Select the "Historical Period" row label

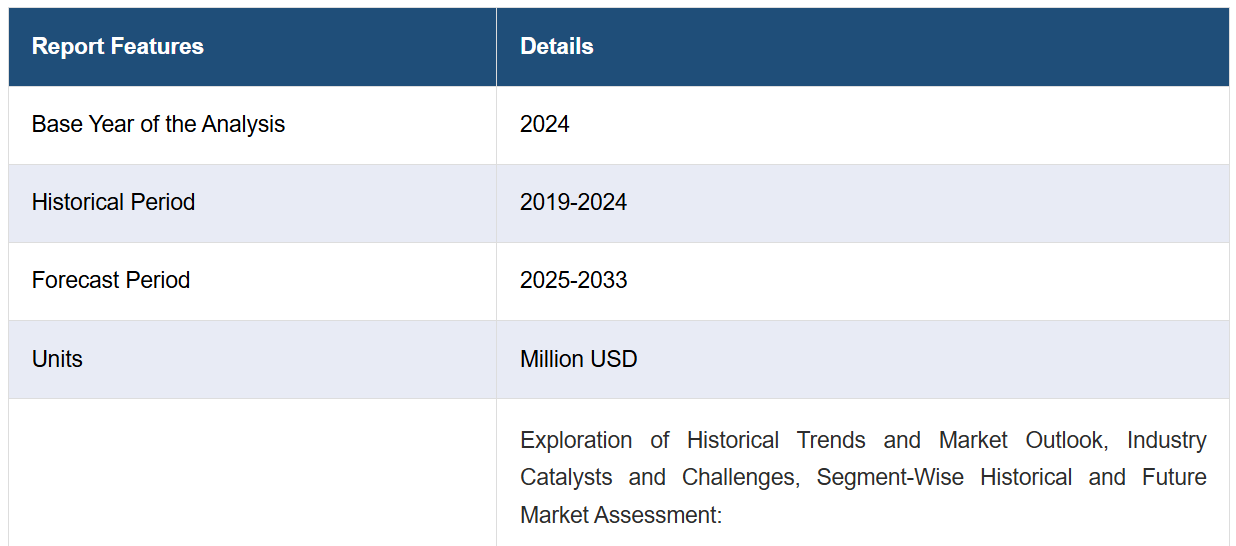pos(113,202)
